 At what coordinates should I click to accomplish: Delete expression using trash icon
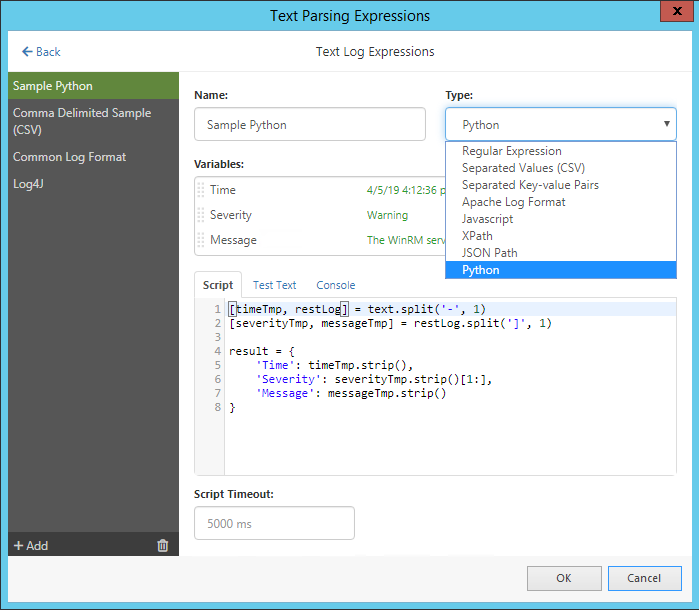[x=163, y=545]
